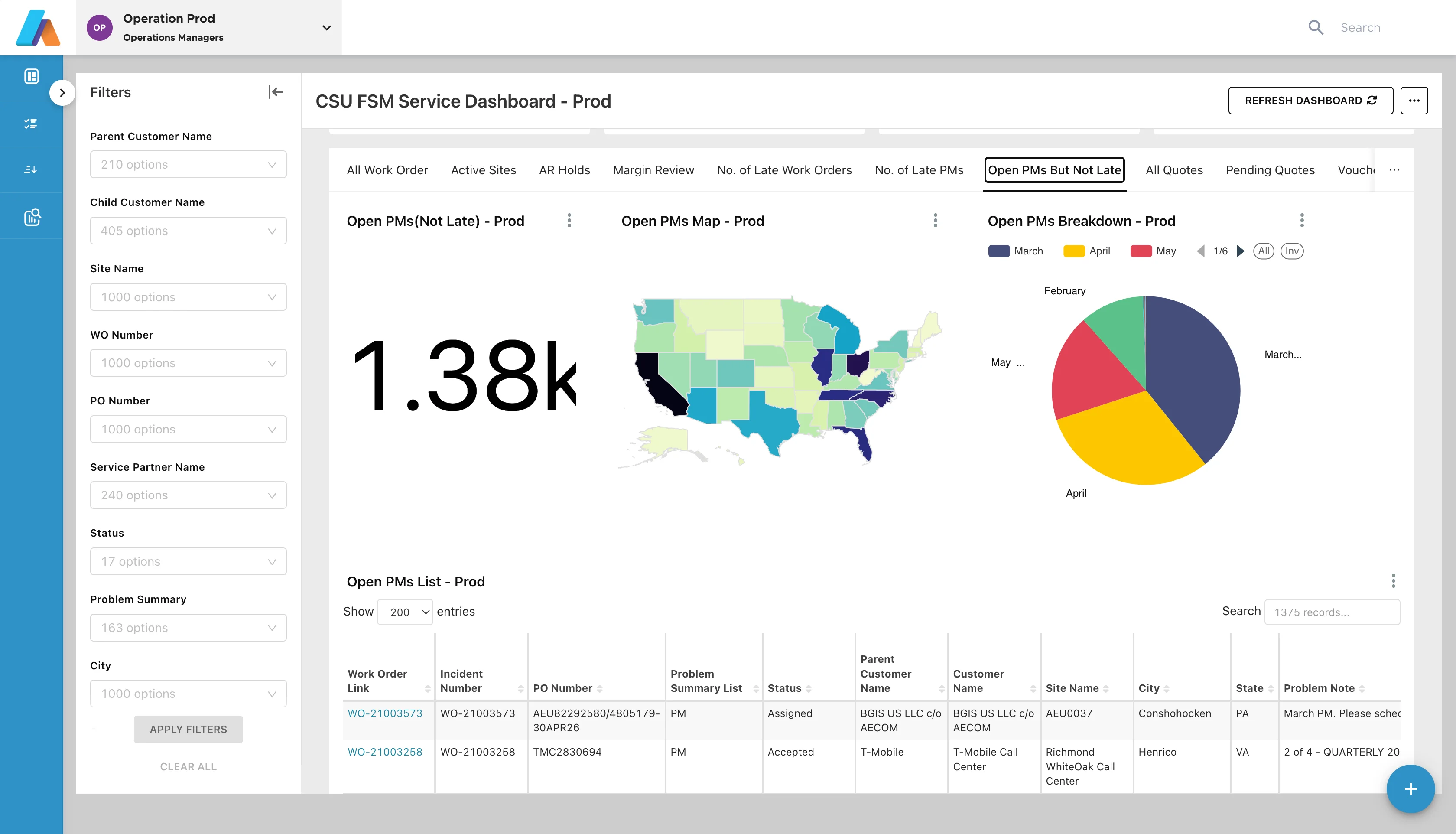The height and width of the screenshot is (834, 1456).
Task: Expand the Parent Customer Name dropdown
Action: [188, 165]
